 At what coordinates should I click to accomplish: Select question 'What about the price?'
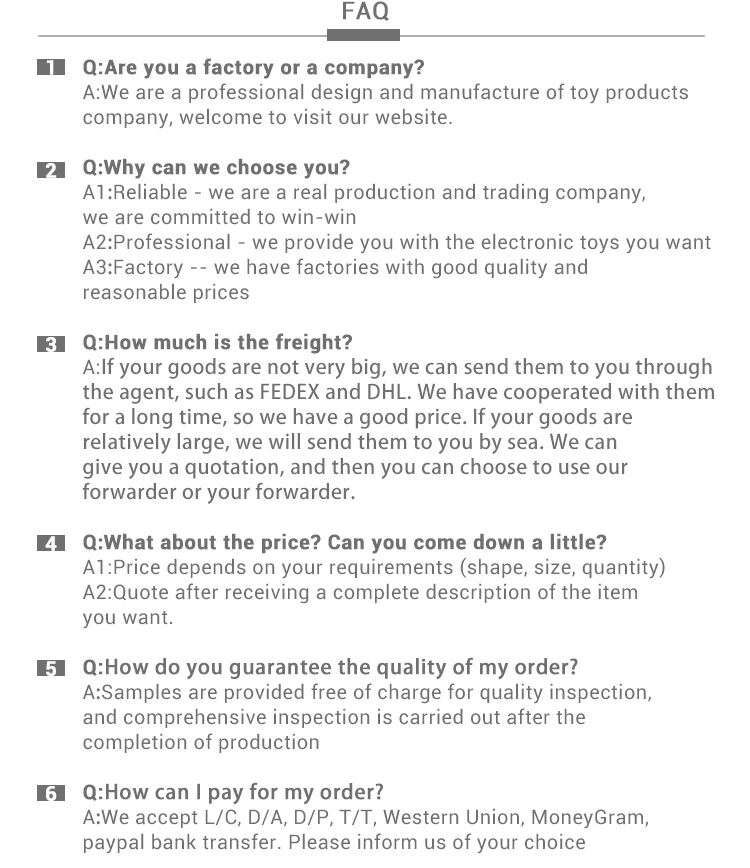click(x=345, y=542)
